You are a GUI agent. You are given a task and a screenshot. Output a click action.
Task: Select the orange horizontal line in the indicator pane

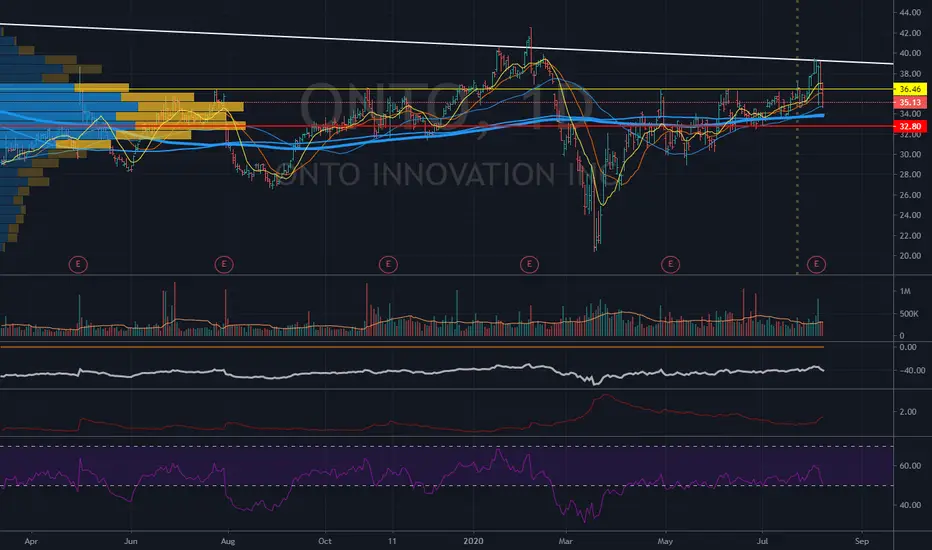(412, 347)
